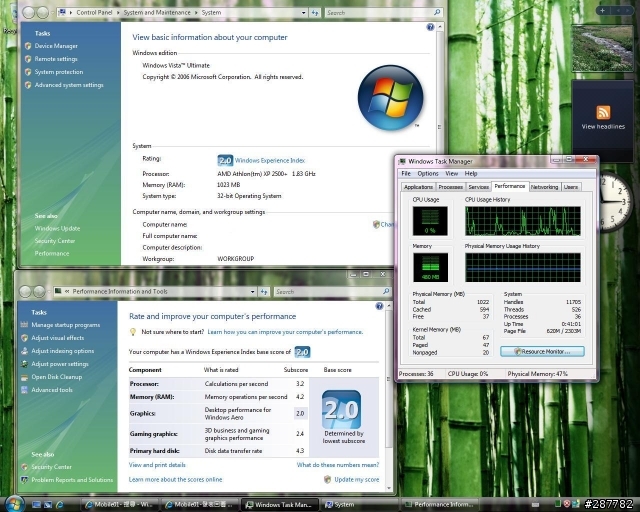Click the add gadget plus button
The image size is (640, 512).
(602, 10)
